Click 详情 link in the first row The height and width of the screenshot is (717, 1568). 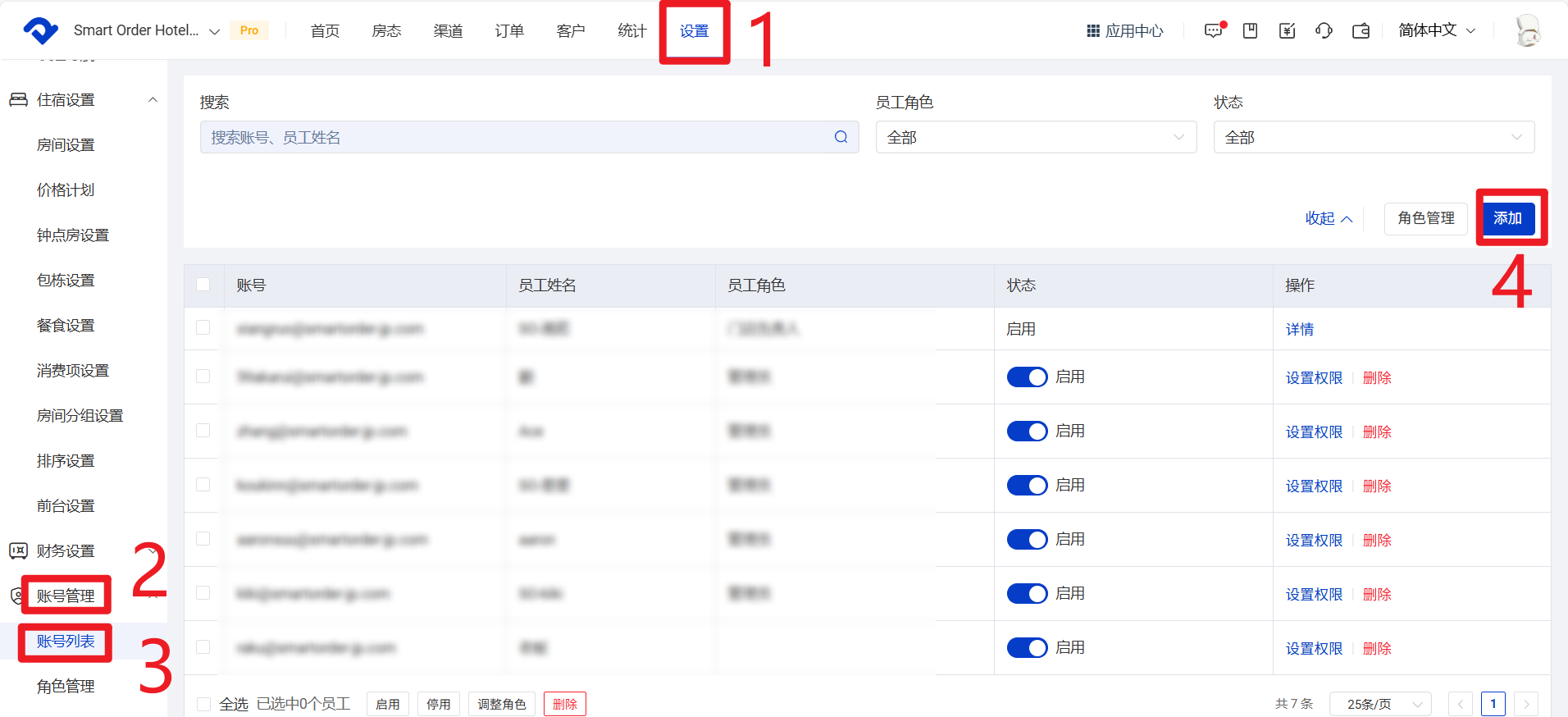pos(1299,329)
